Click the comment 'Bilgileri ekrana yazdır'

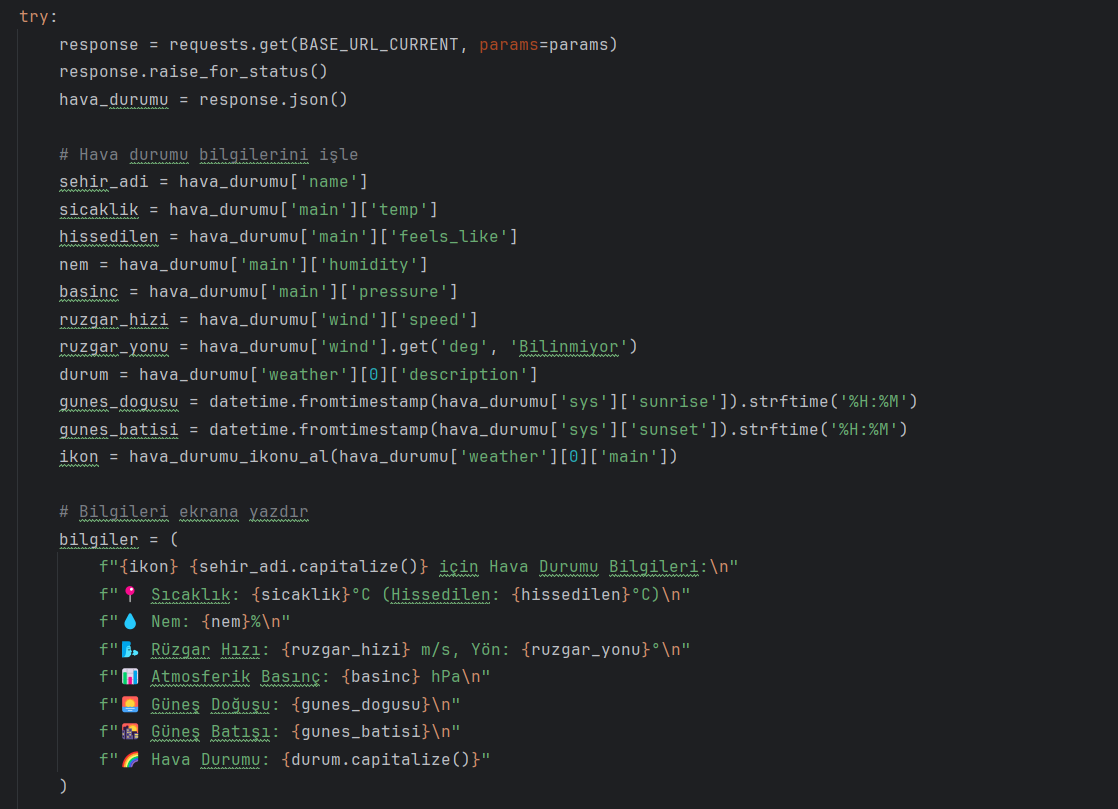point(184,512)
